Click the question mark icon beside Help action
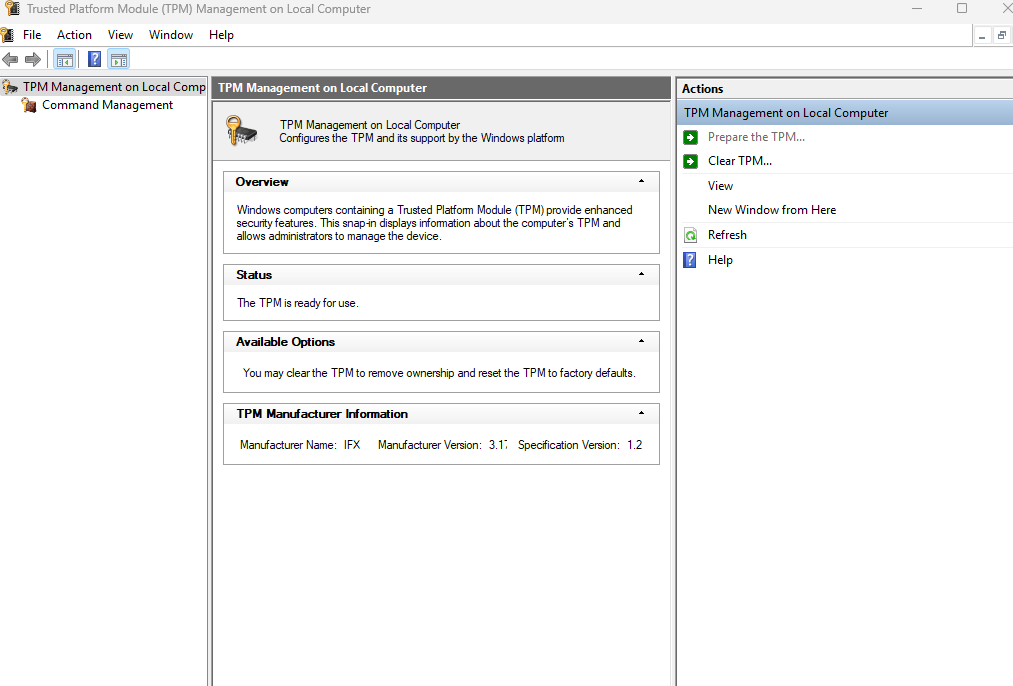This screenshot has height=686, width=1013. [x=690, y=260]
